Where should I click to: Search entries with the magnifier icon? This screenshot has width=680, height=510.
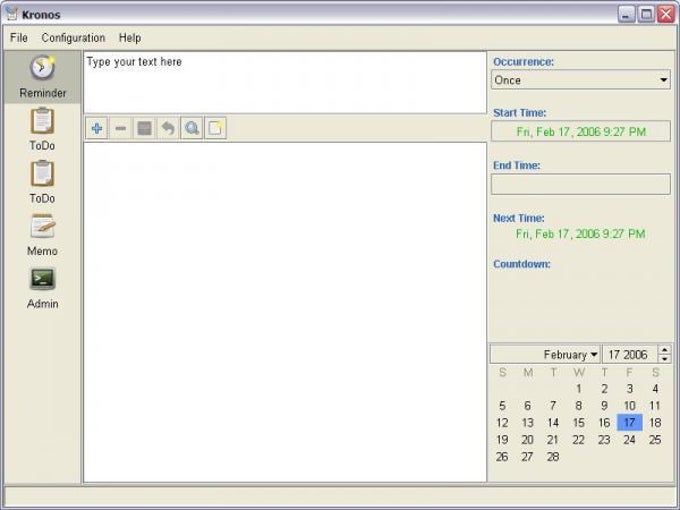coord(192,128)
